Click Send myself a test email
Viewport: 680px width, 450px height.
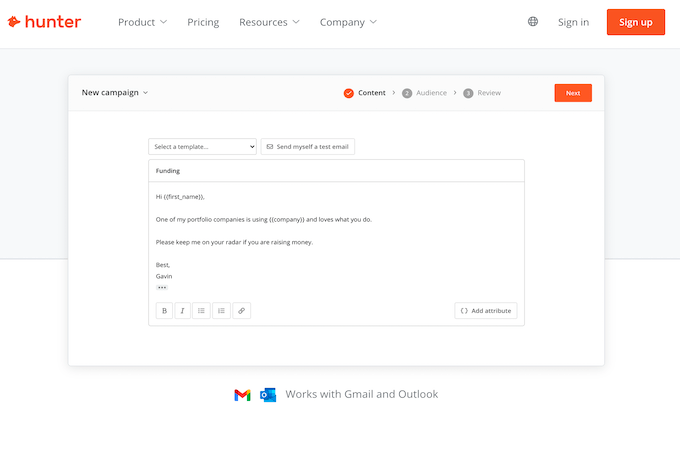pyautogui.click(x=308, y=147)
